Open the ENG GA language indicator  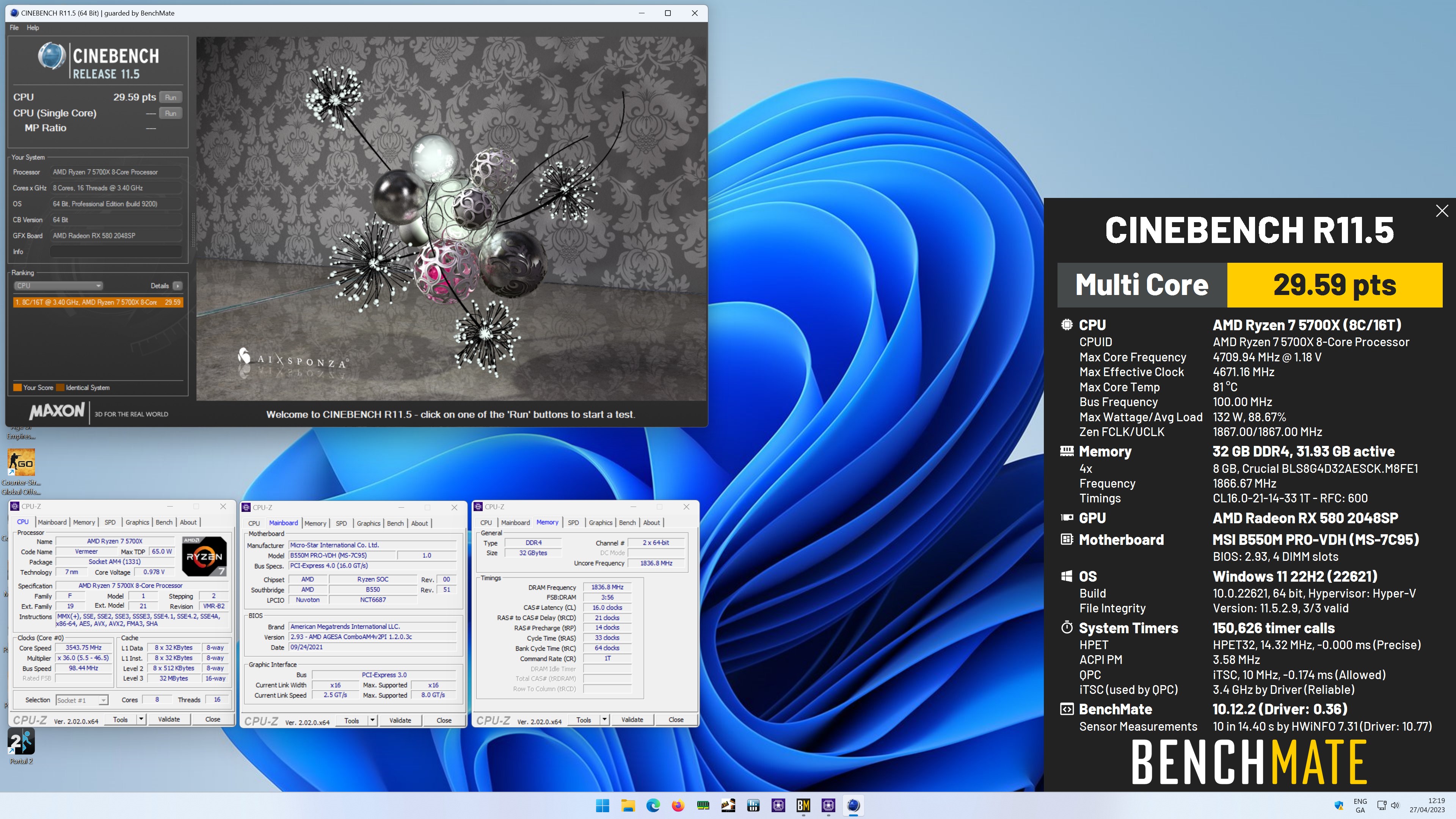[1360, 805]
